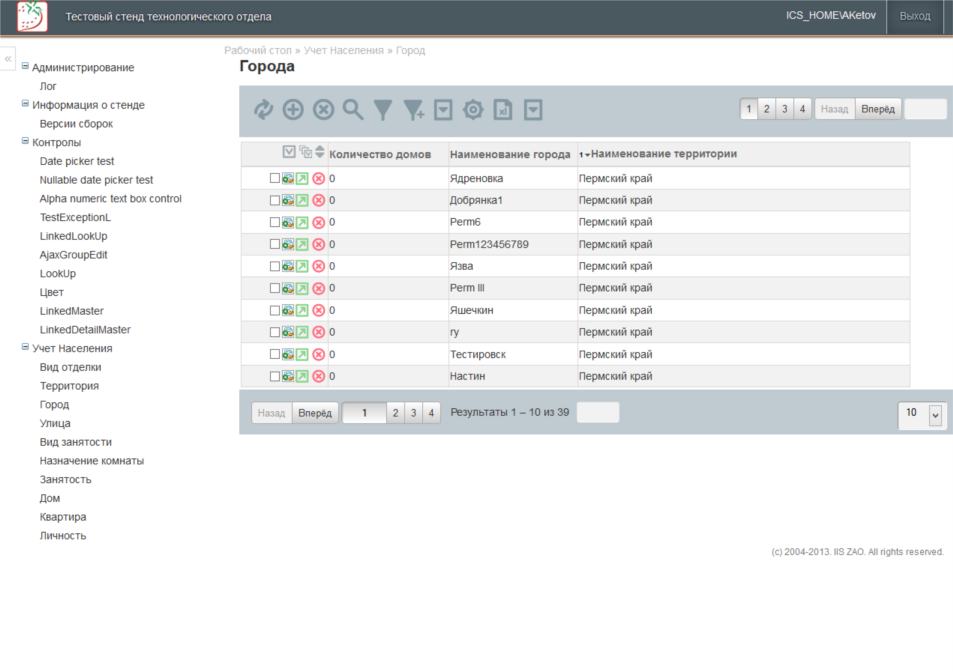Open grid settings gear icon

click(473, 110)
